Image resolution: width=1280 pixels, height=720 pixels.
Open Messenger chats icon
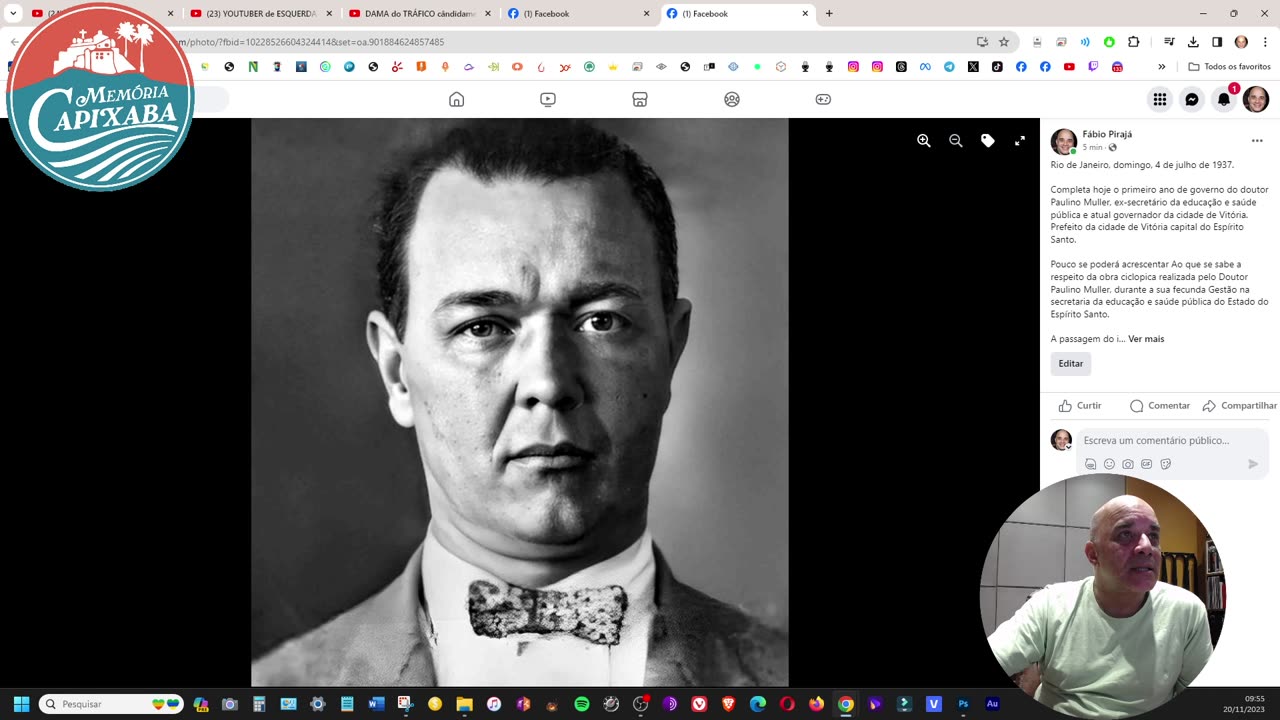click(x=1192, y=99)
